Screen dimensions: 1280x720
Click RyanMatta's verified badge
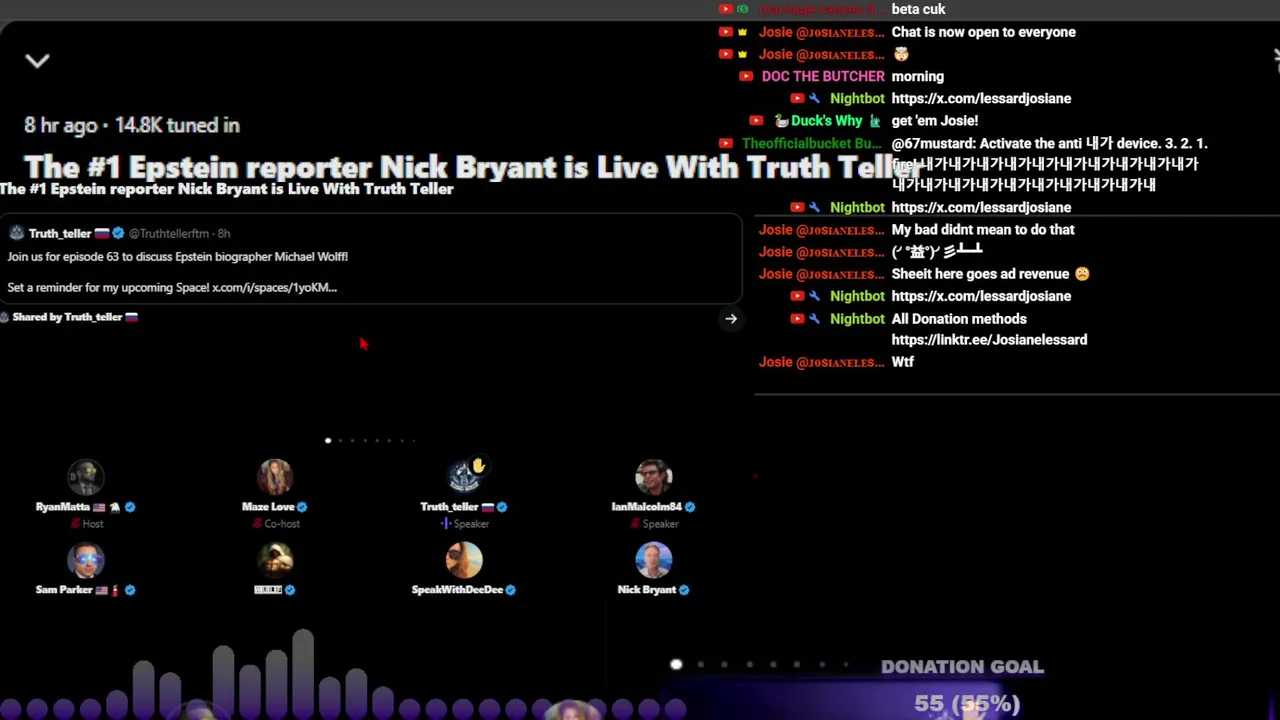point(130,507)
